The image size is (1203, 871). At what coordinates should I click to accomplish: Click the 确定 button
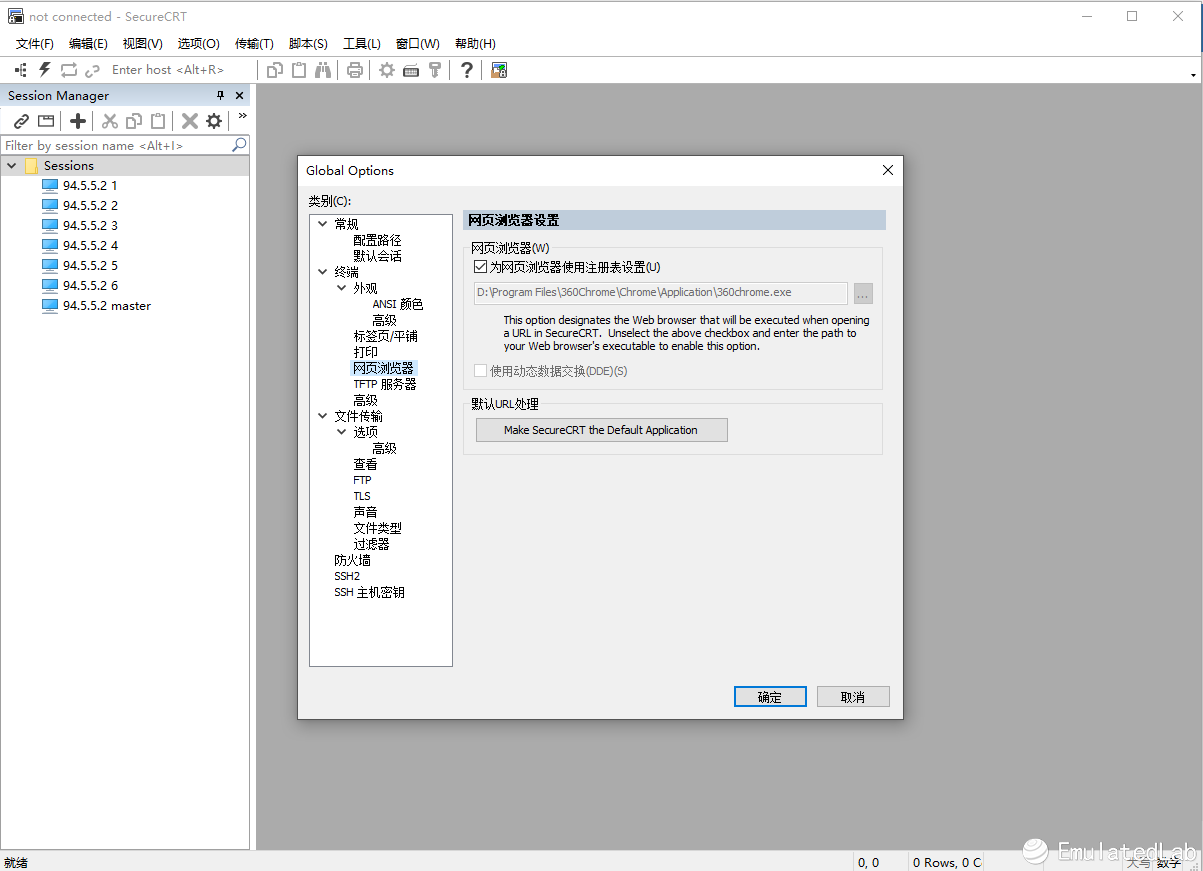coord(770,697)
